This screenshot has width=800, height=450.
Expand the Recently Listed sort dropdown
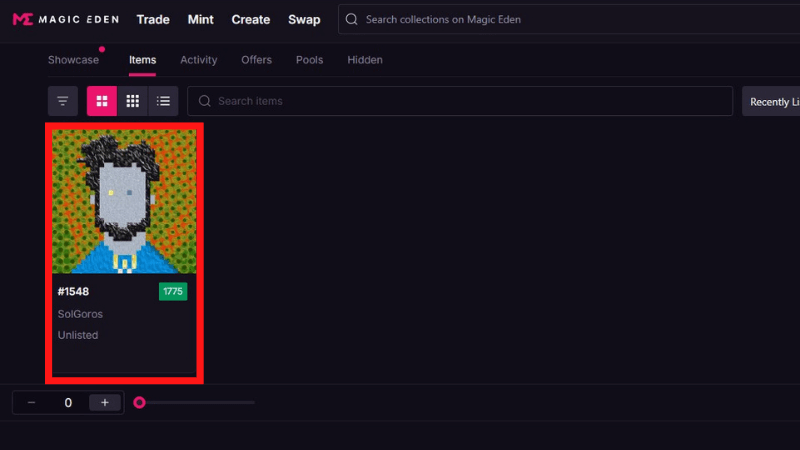[x=771, y=102]
